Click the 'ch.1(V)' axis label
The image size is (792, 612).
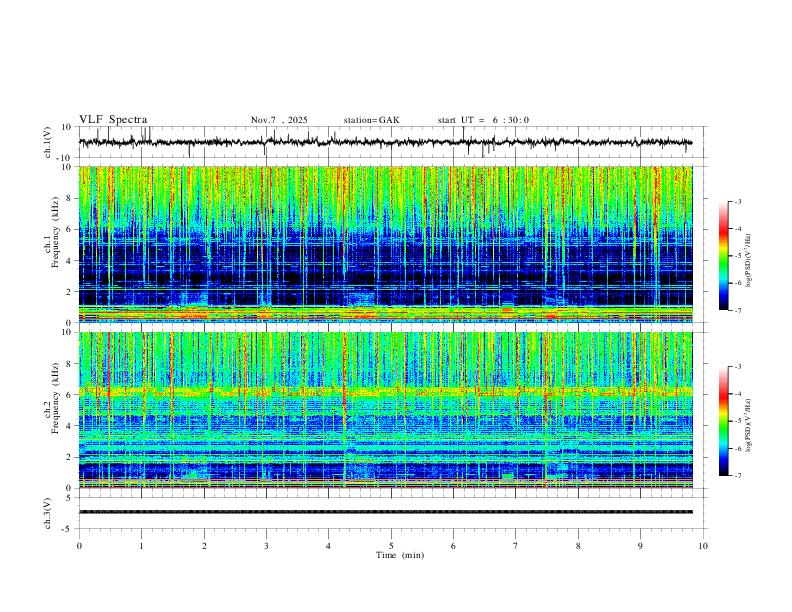click(x=48, y=142)
